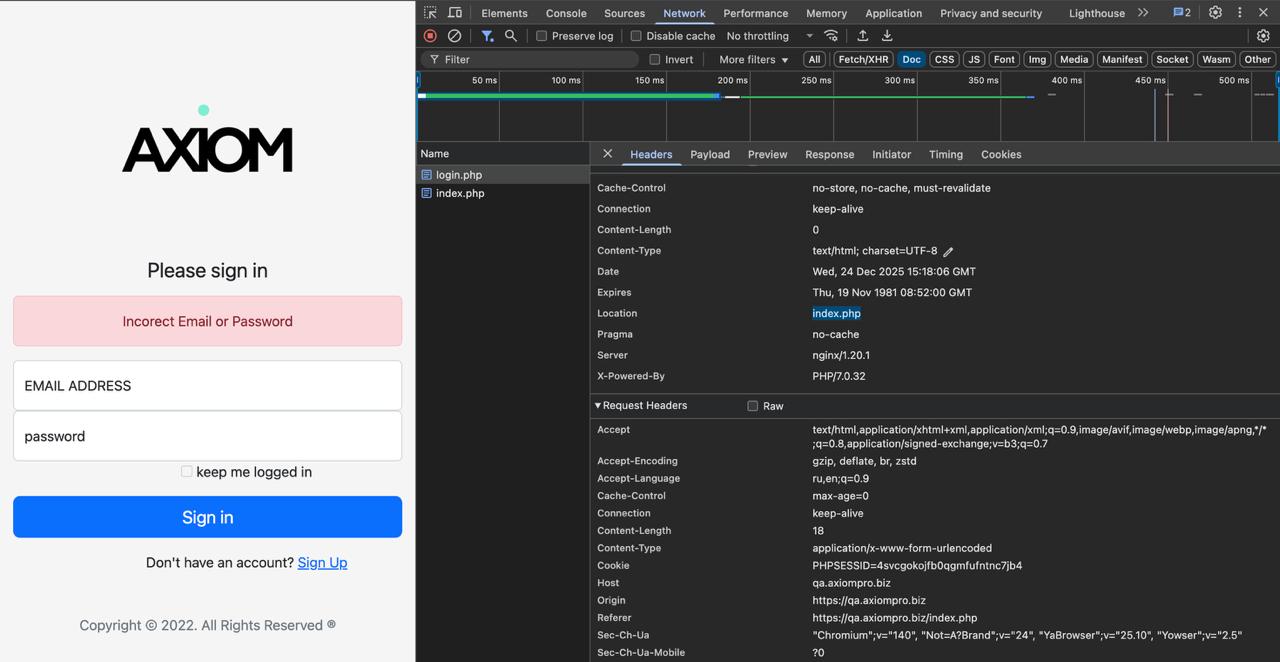1280x662 pixels.
Task: Open the No throttling dropdown
Action: click(x=769, y=36)
